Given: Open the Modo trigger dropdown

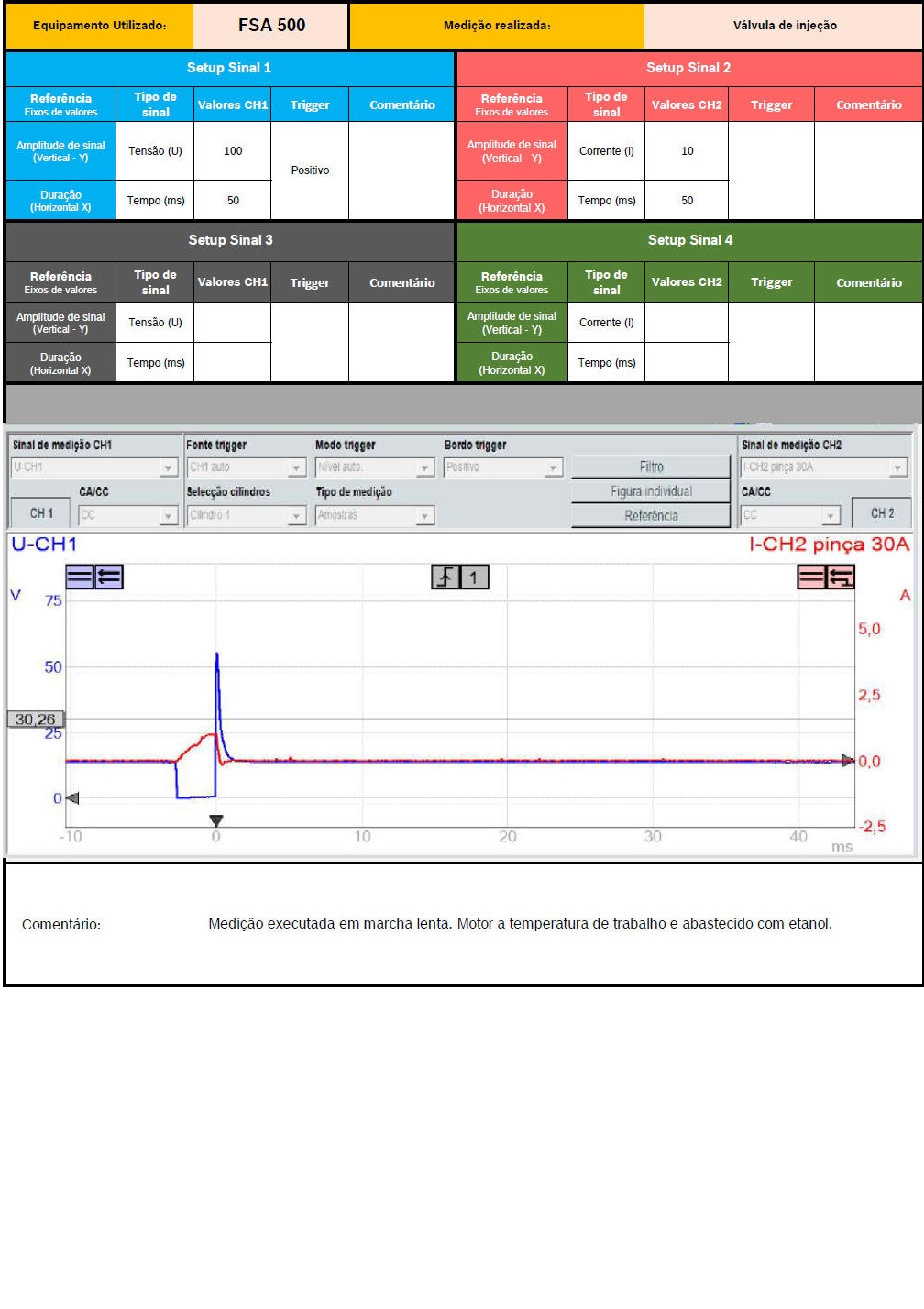Looking at the screenshot, I should [424, 467].
